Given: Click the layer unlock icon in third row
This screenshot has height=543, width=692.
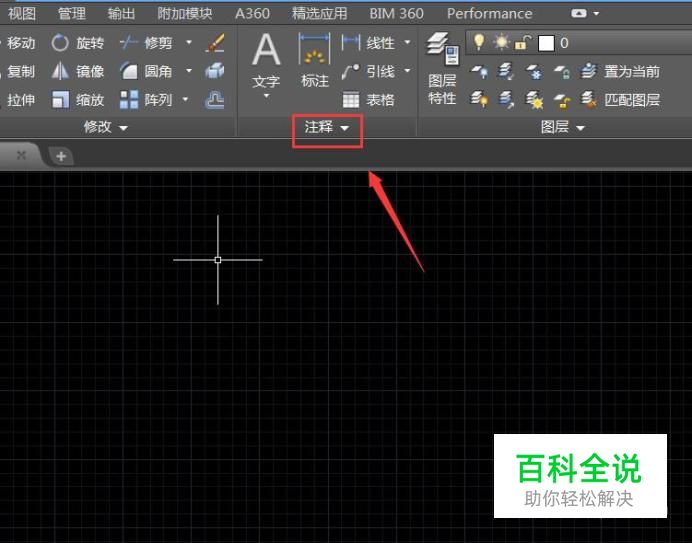Looking at the screenshot, I should tap(561, 100).
